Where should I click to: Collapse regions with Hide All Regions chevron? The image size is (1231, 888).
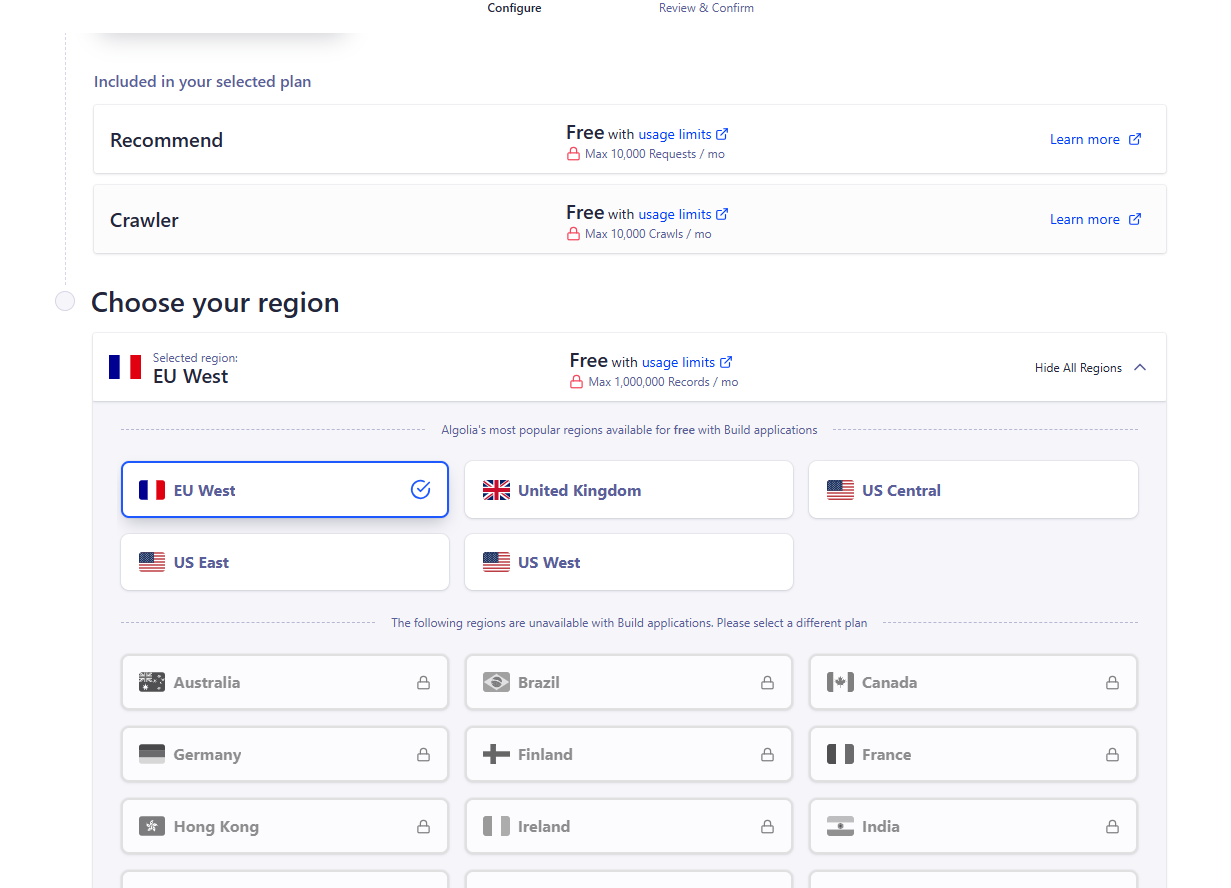[x=1140, y=367]
